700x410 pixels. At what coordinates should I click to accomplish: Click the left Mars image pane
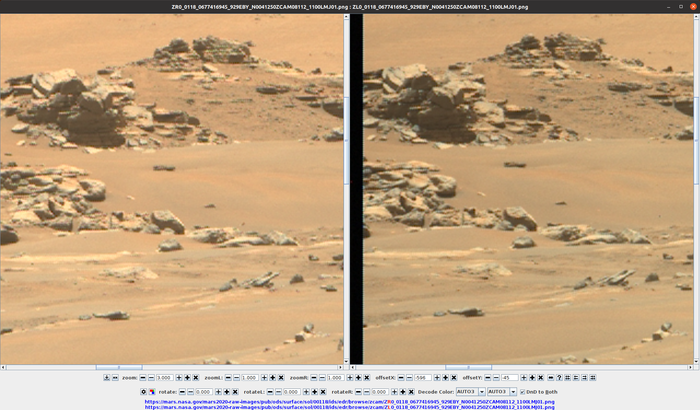pyautogui.click(x=172, y=189)
